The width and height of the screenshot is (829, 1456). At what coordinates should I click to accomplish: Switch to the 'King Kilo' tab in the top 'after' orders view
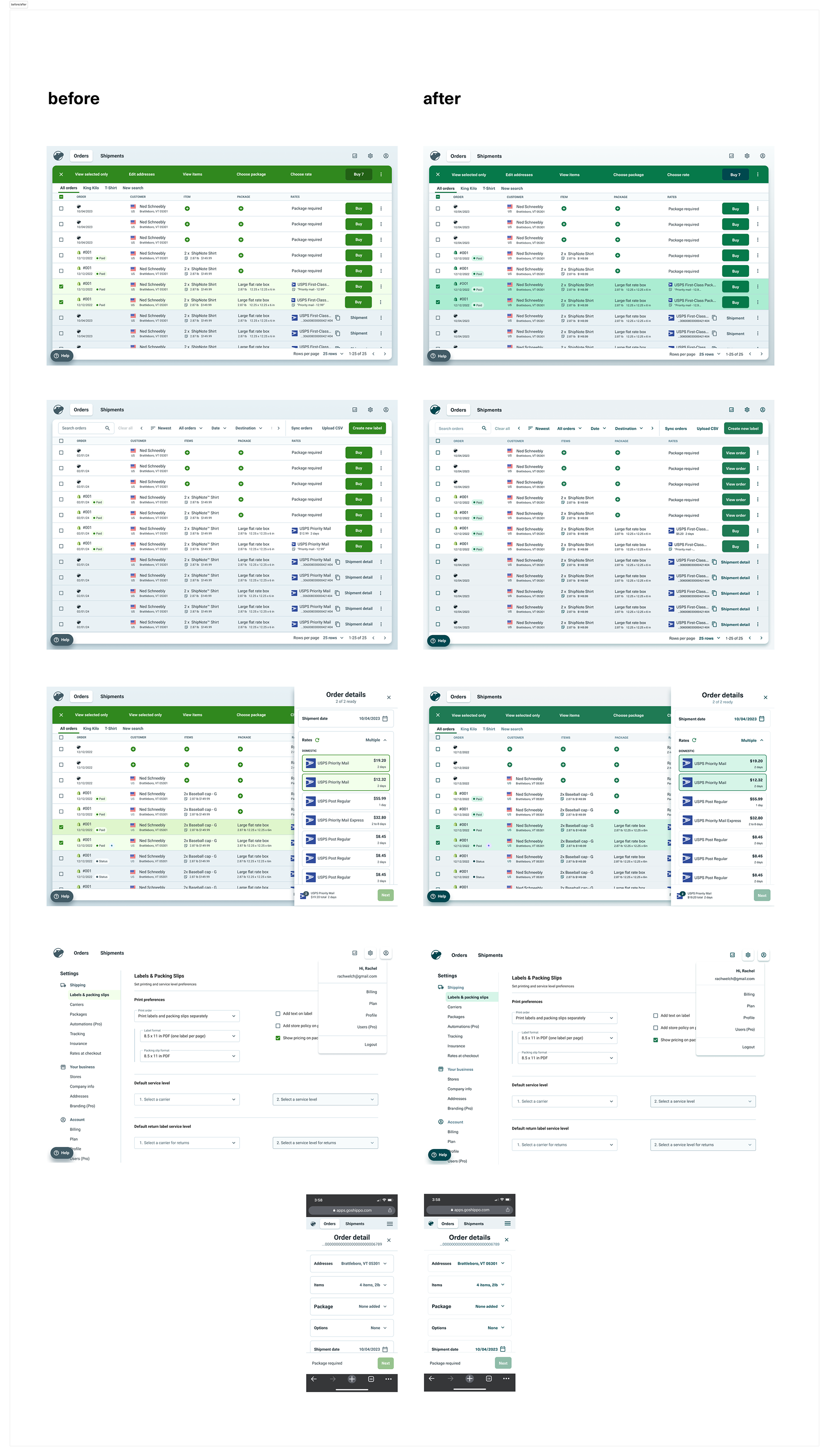[x=468, y=189]
